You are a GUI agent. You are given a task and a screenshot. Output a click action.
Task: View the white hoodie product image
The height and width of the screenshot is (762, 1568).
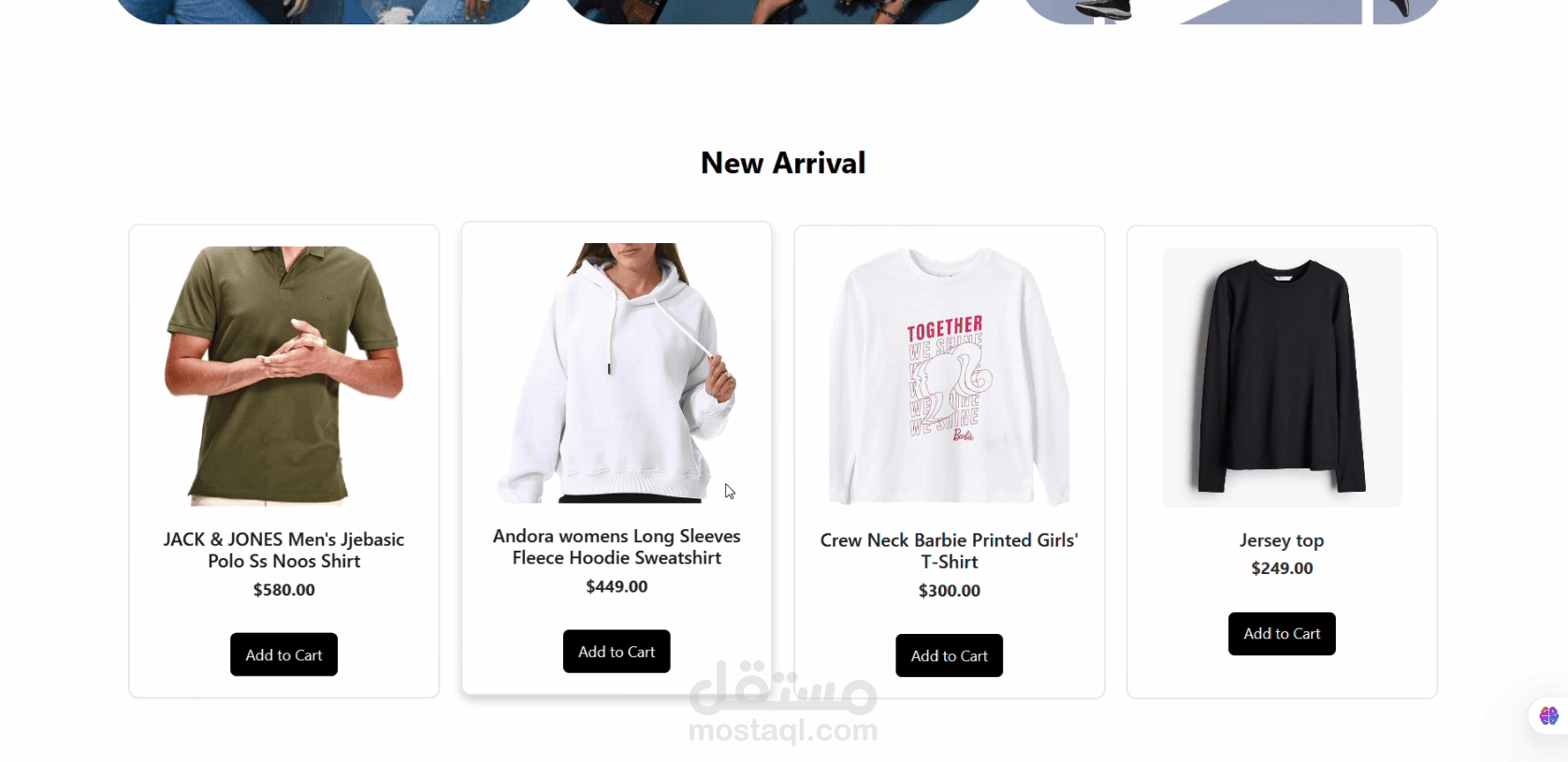(617, 373)
